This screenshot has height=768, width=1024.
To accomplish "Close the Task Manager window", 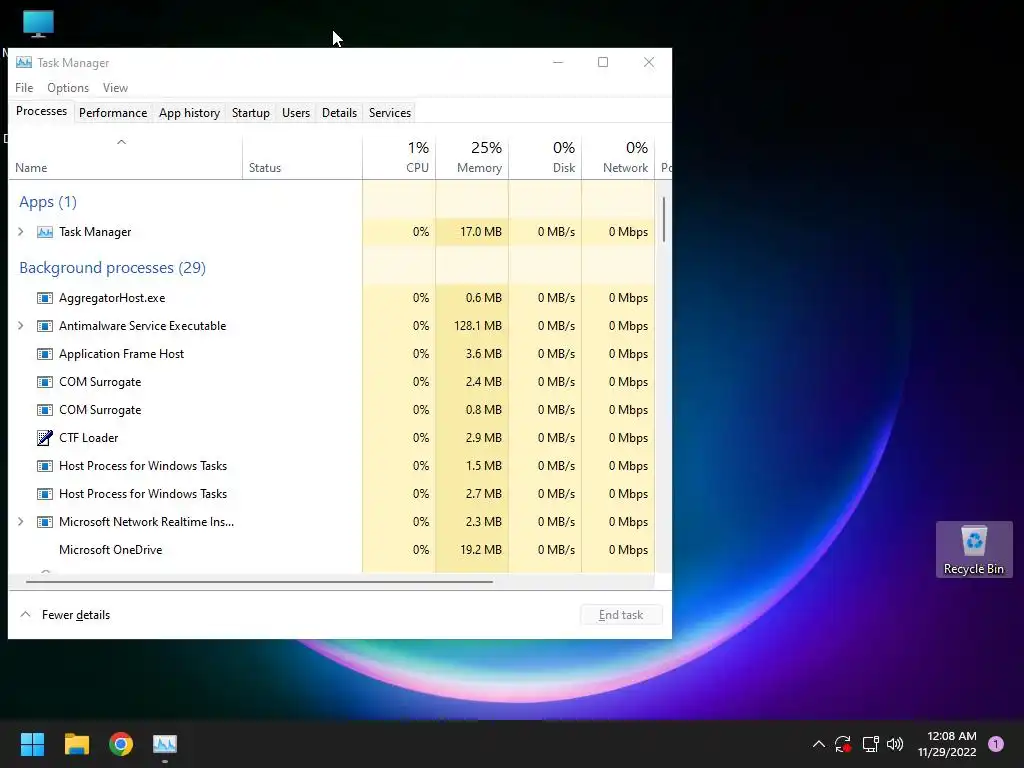I will coord(648,63).
